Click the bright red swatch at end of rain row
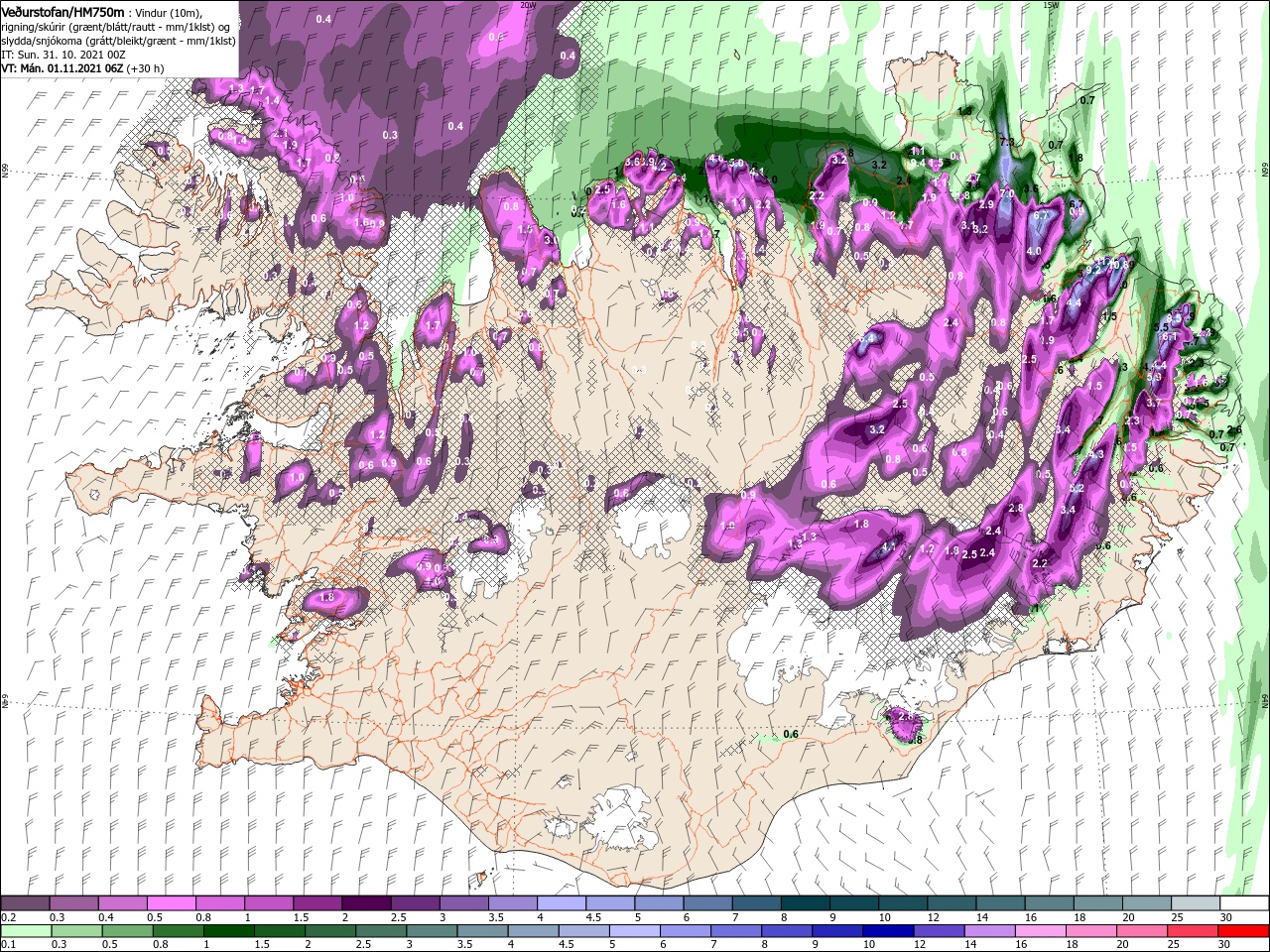 point(1243,931)
